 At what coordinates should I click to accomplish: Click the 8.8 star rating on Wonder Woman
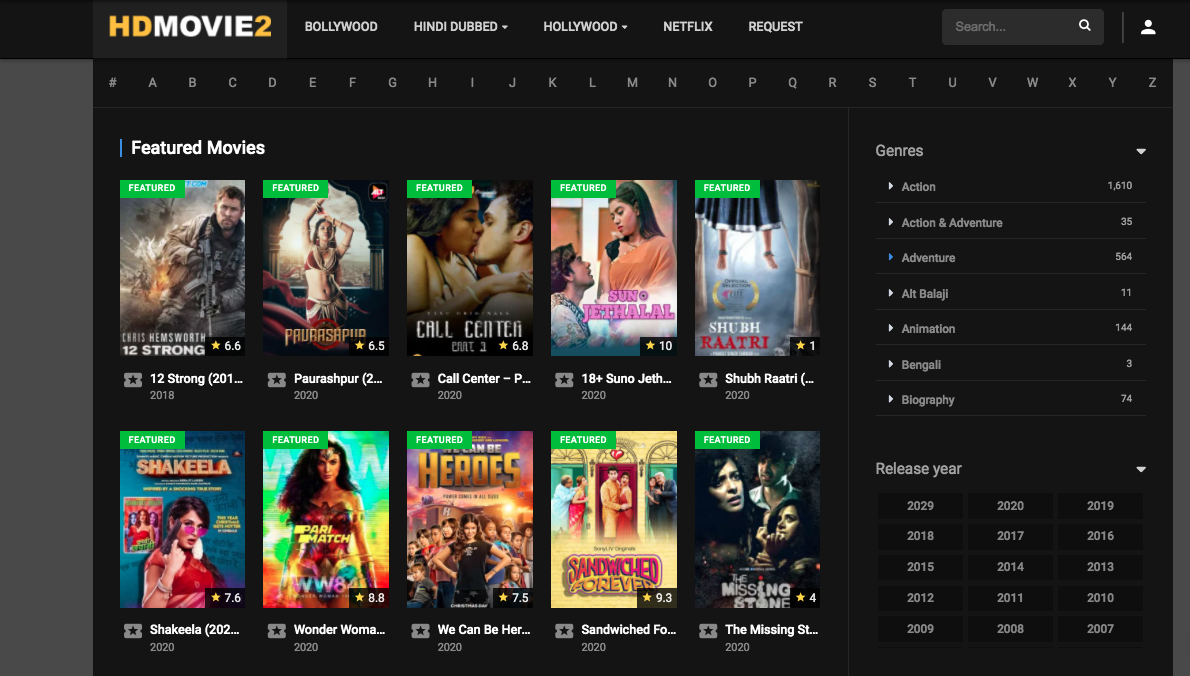click(370, 598)
